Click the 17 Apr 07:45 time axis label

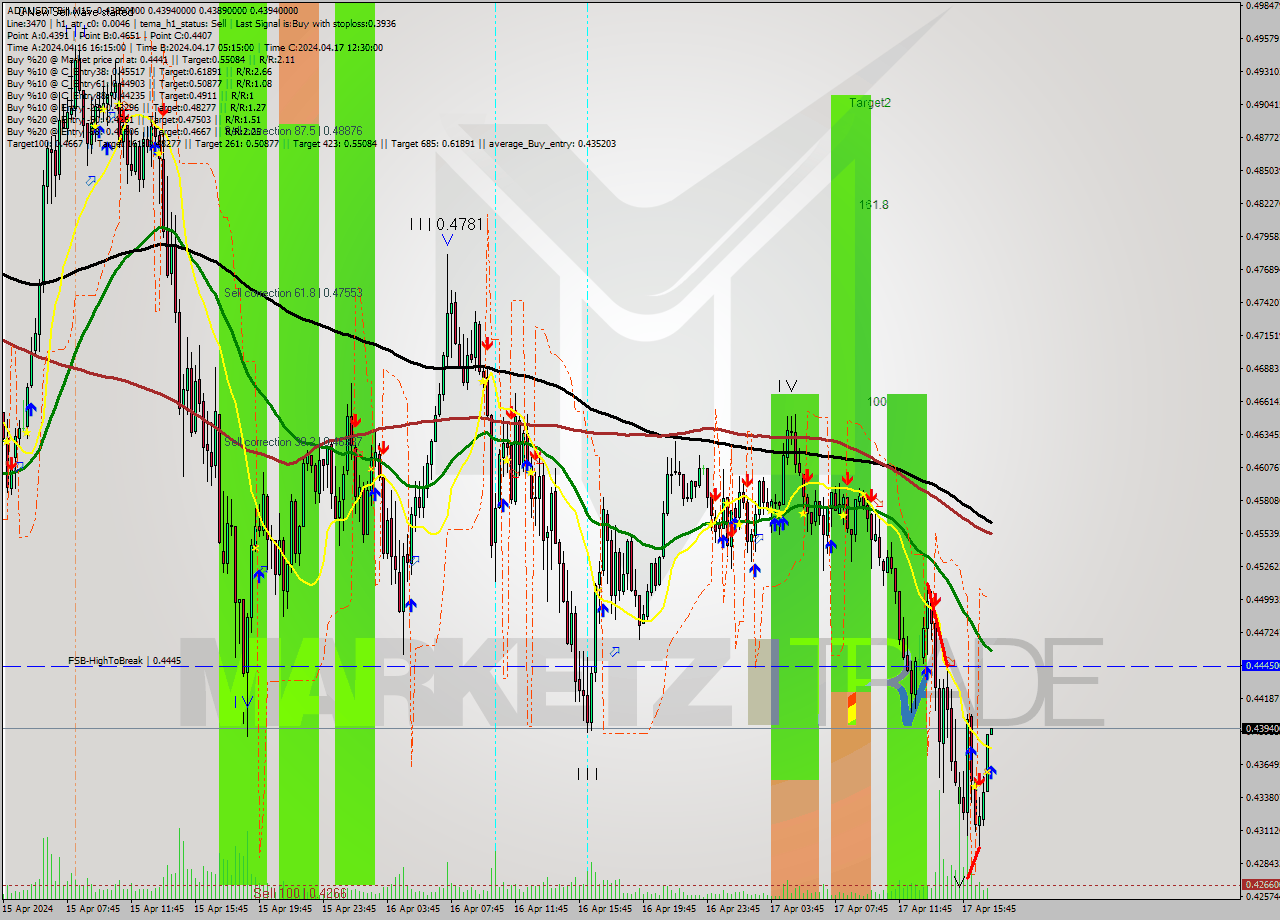(x=861, y=909)
